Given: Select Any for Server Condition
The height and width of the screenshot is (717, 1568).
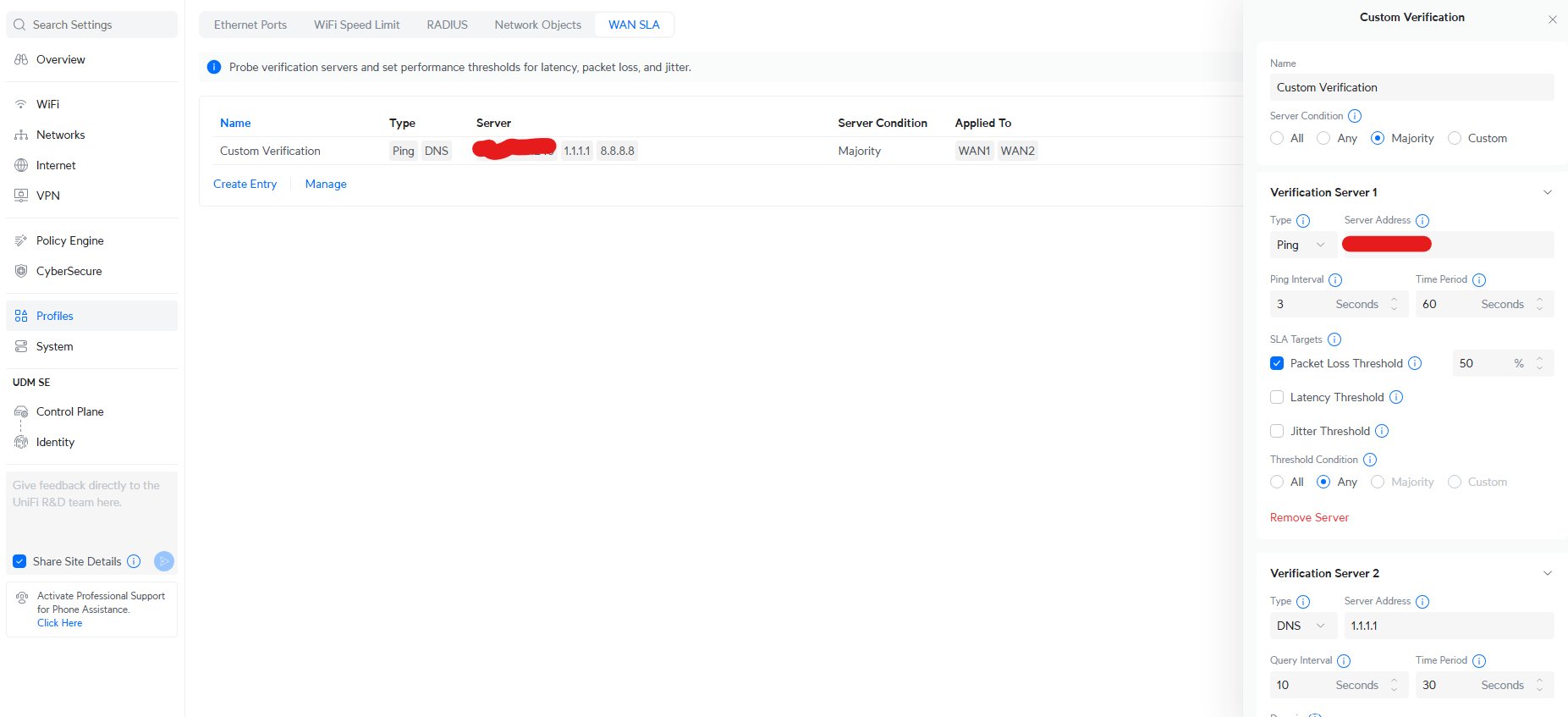Looking at the screenshot, I should click(x=1323, y=138).
